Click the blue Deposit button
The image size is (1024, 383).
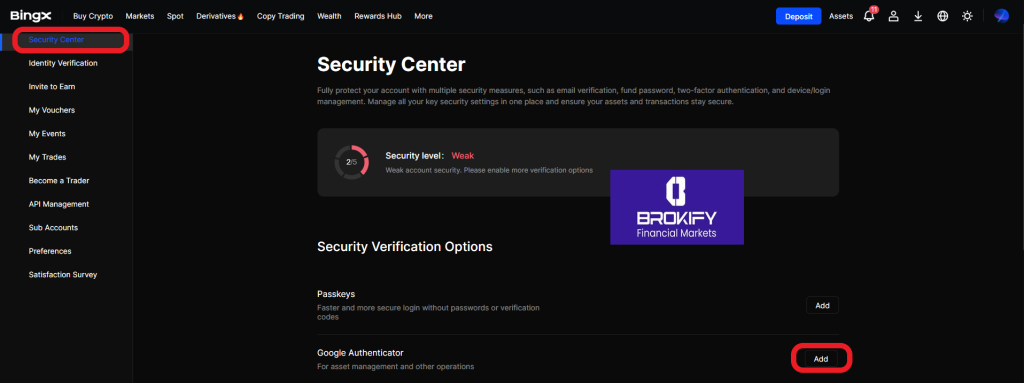pyautogui.click(x=798, y=16)
